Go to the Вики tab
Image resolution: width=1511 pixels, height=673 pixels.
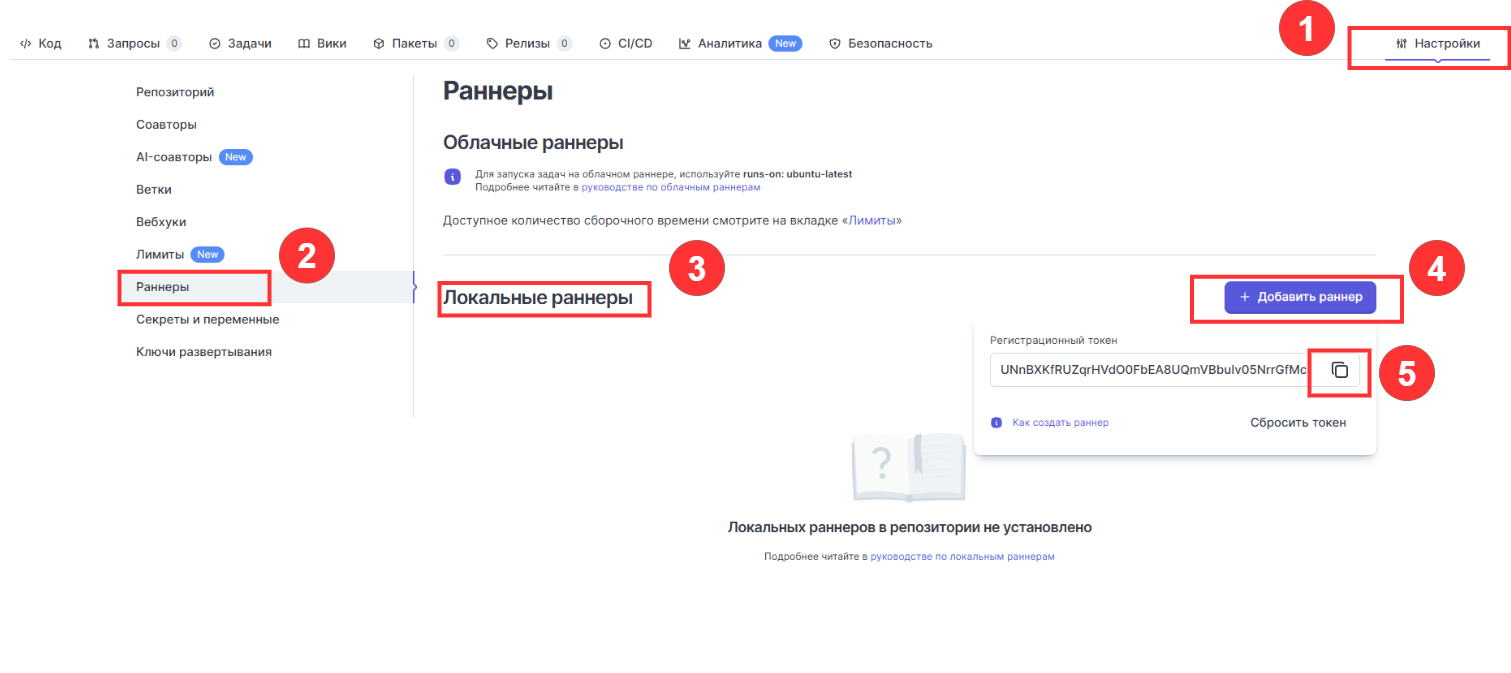[x=322, y=44]
